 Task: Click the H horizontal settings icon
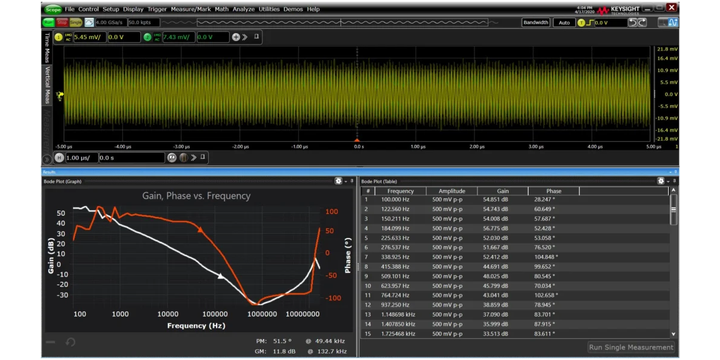click(x=59, y=158)
